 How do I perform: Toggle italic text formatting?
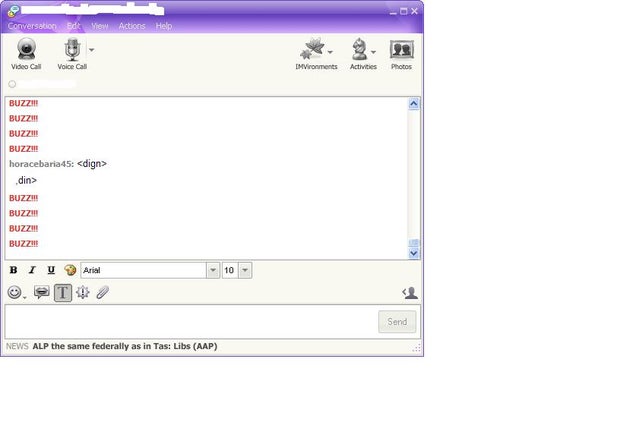click(32, 270)
